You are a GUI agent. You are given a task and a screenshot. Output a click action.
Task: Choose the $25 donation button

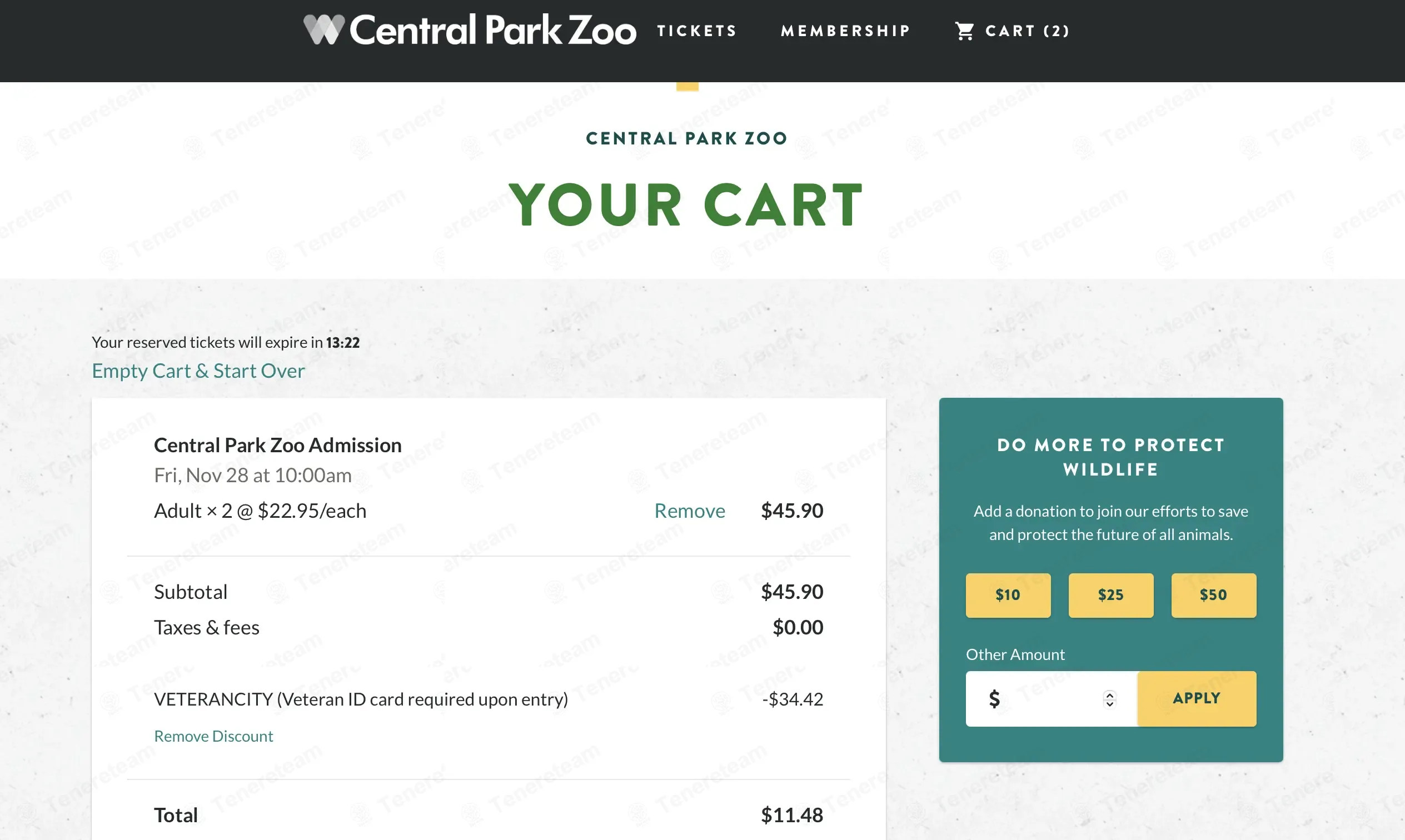point(1110,595)
